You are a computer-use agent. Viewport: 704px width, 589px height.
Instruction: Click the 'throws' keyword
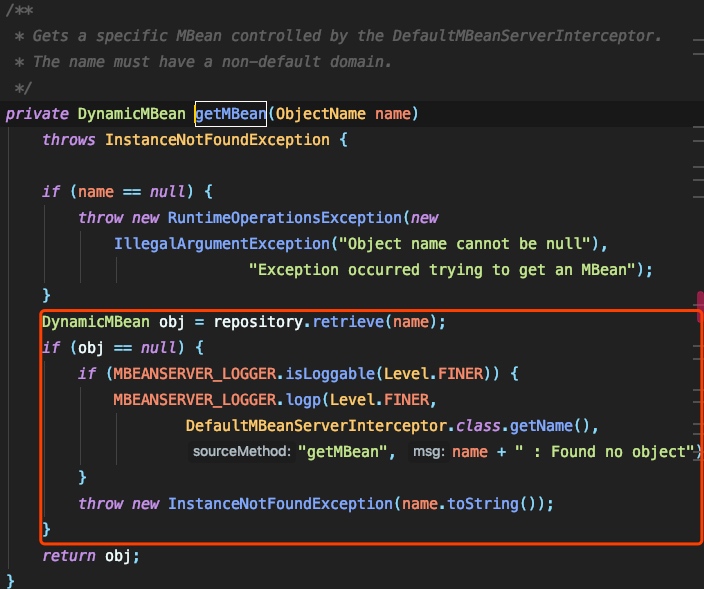click(69, 140)
